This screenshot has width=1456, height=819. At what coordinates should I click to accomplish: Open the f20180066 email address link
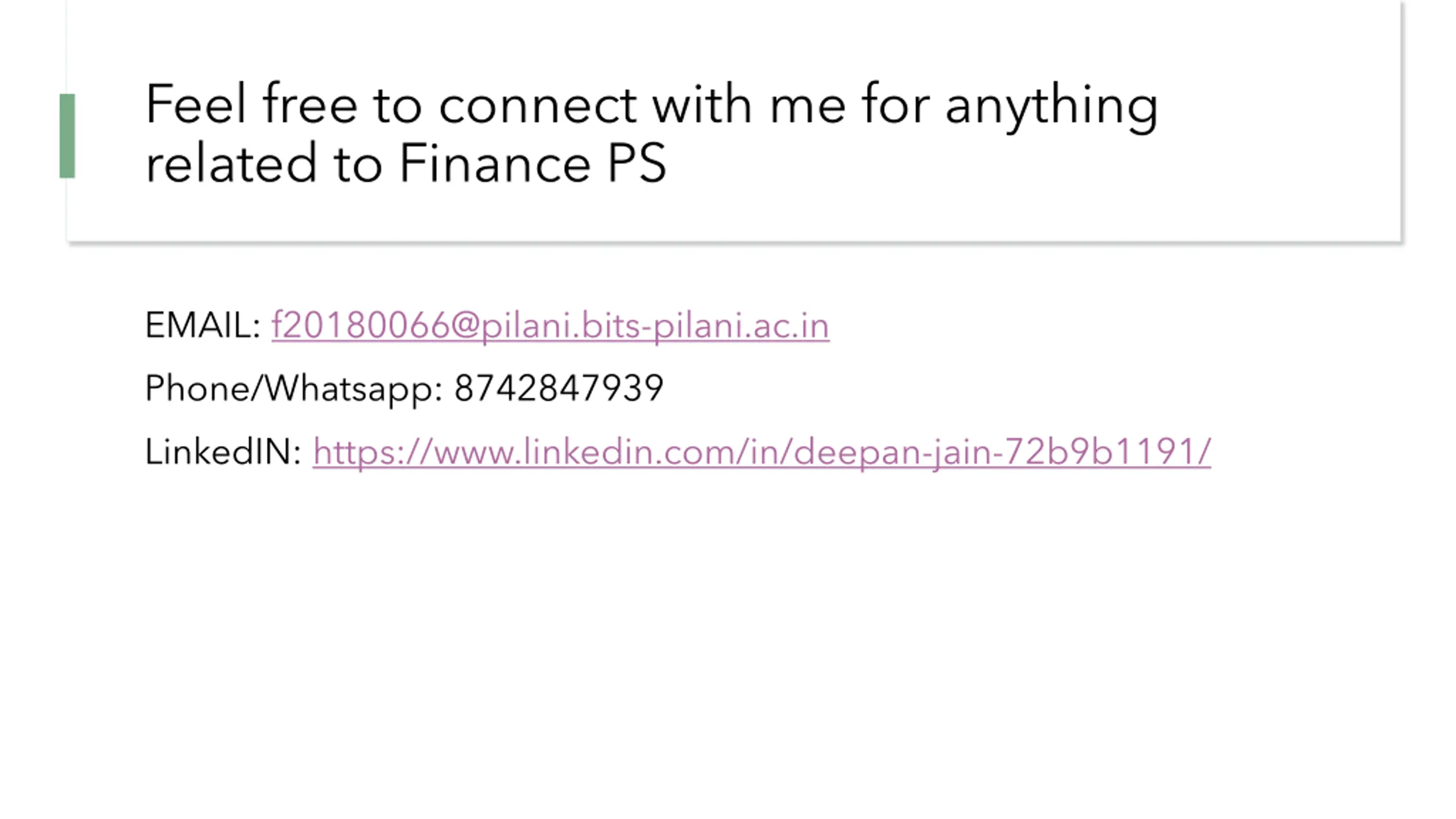point(550,325)
